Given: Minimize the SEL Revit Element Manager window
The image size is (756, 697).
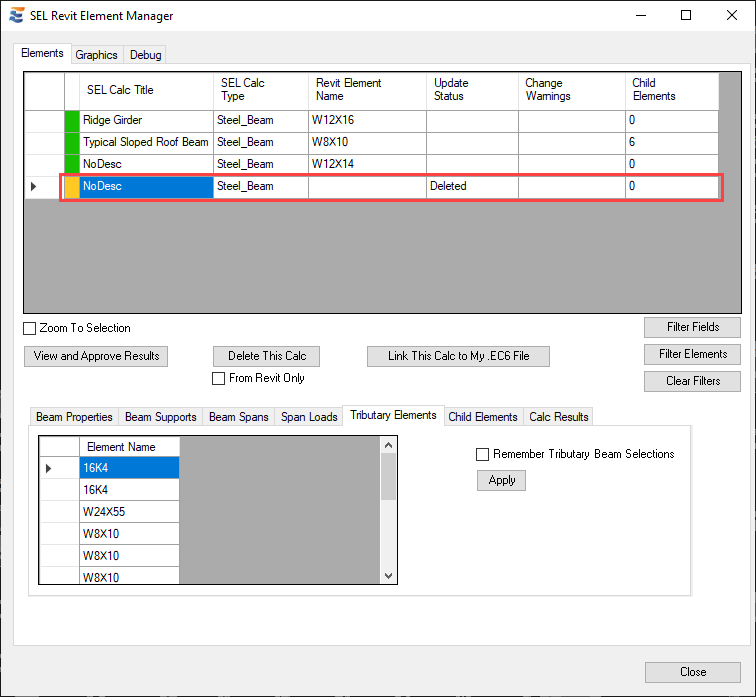Looking at the screenshot, I should pyautogui.click(x=641, y=15).
